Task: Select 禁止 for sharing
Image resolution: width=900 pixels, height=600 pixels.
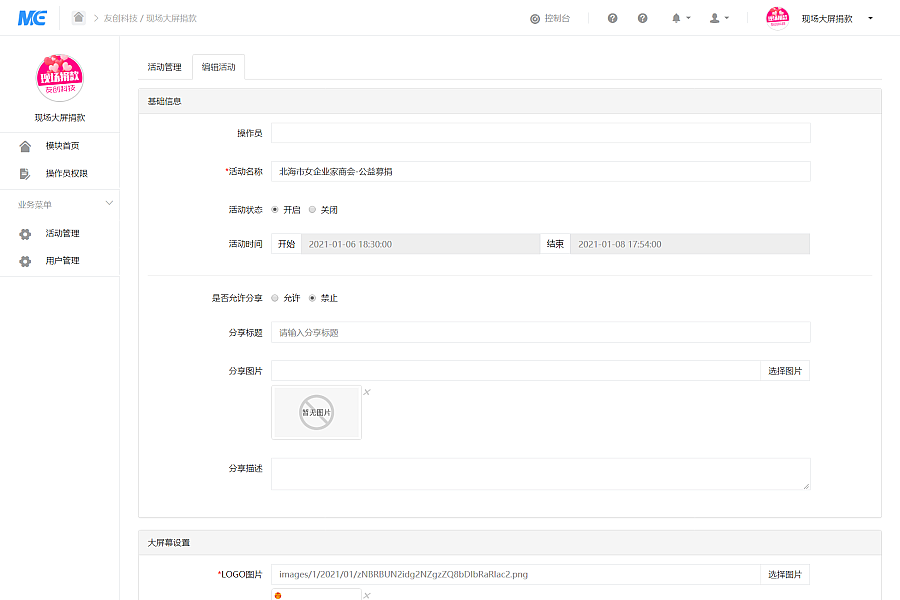Action: [x=312, y=298]
